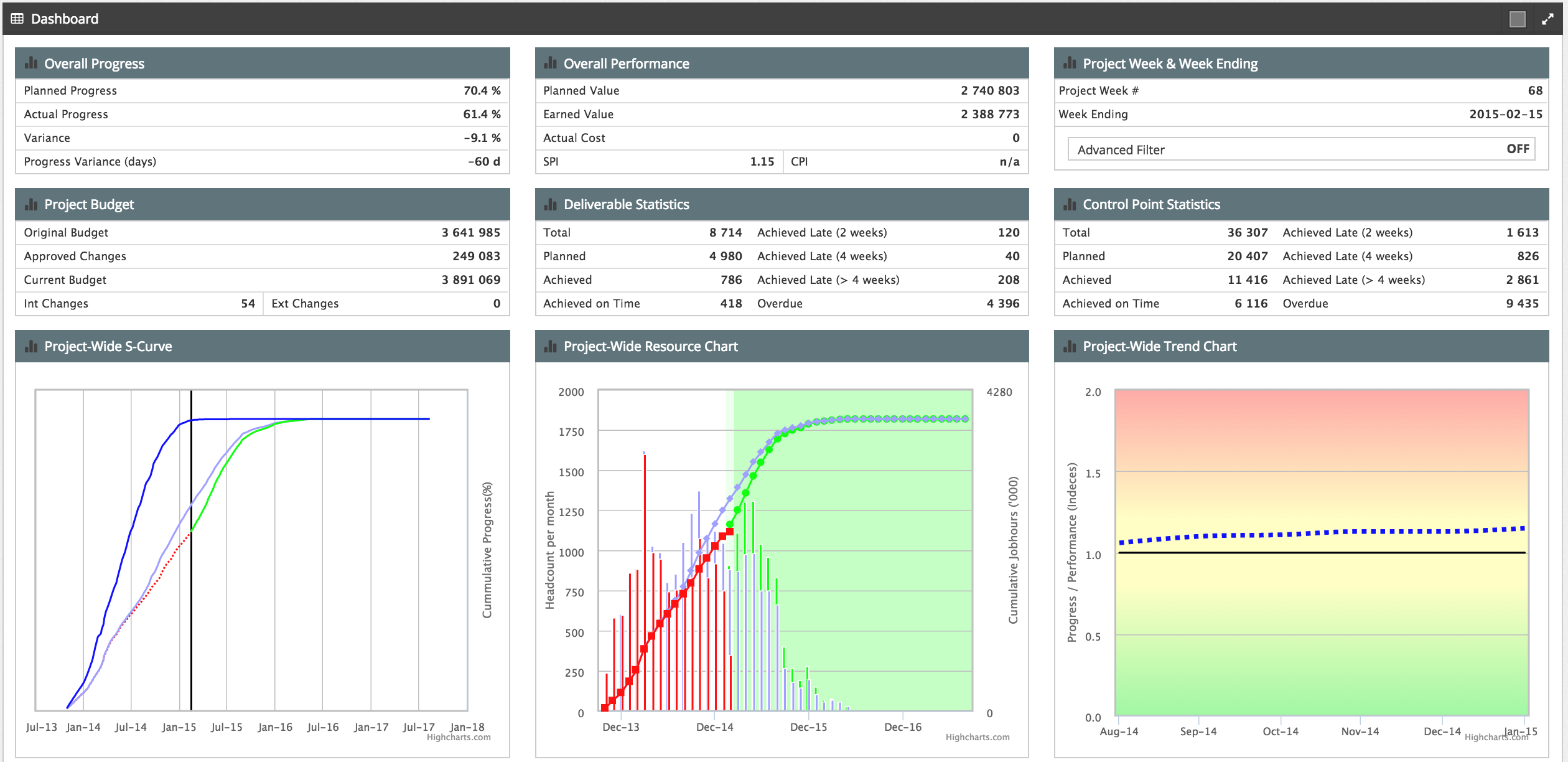1568x762 pixels.
Task: Click the gray square in top bar
Action: (x=1518, y=19)
